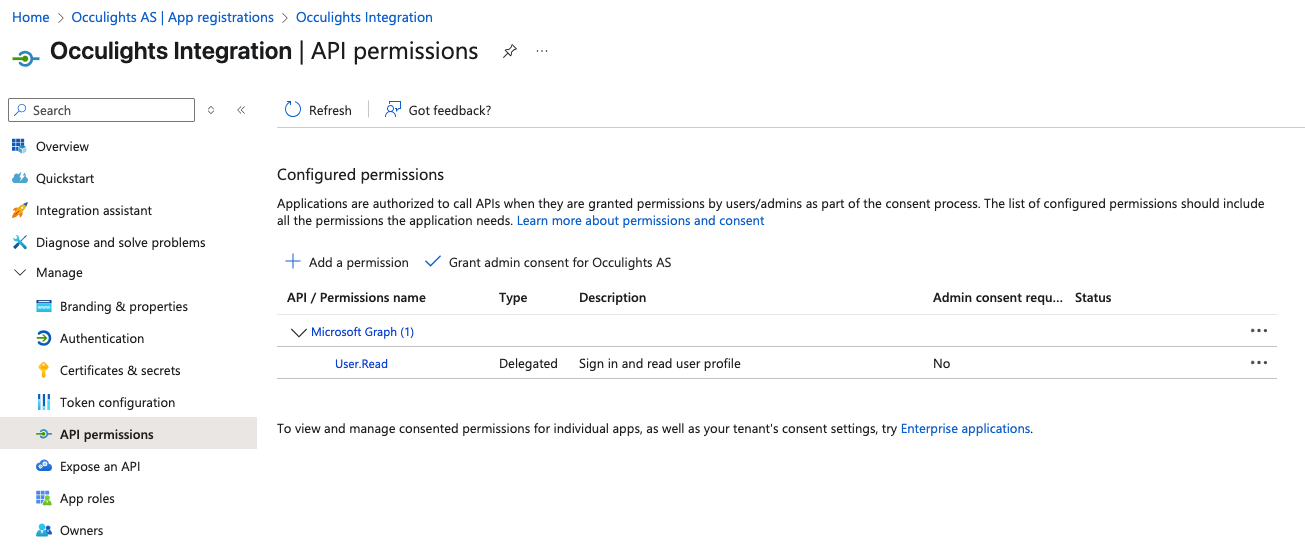1305x545 pixels.
Task: Open the Enterprise applications link
Action: (965, 428)
